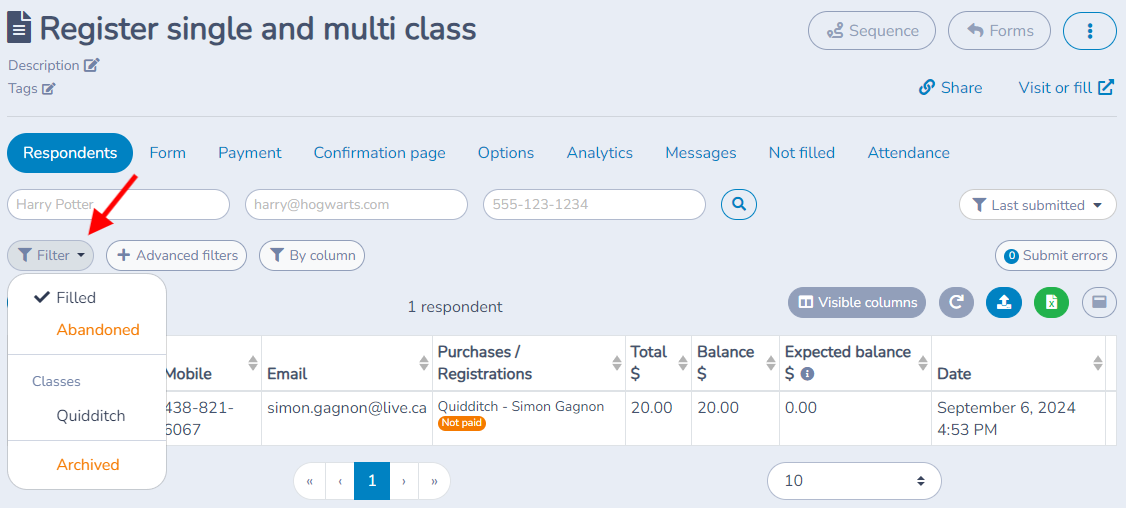This screenshot has height=508, width=1126.
Task: Open the three-dots more options menu
Action: pos(1089,31)
